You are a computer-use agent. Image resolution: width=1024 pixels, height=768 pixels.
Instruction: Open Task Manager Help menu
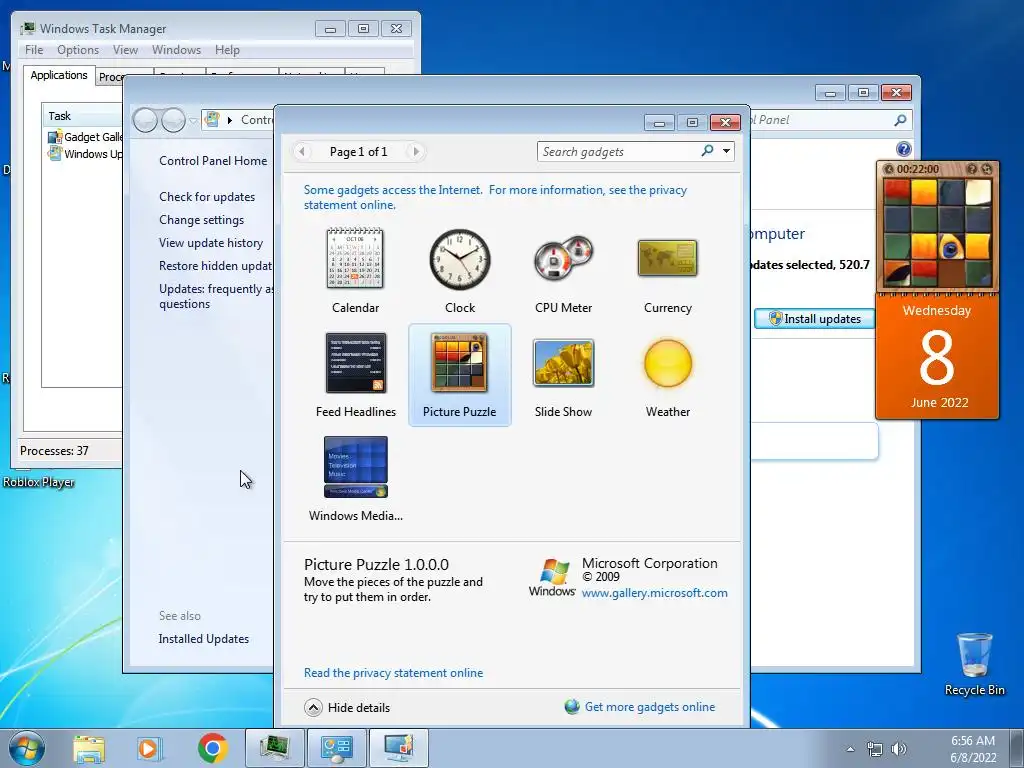pyautogui.click(x=227, y=50)
